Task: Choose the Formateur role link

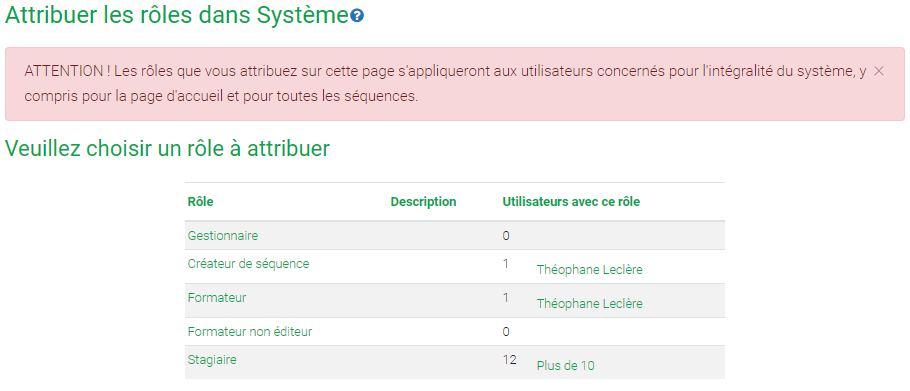Action: pos(217,298)
